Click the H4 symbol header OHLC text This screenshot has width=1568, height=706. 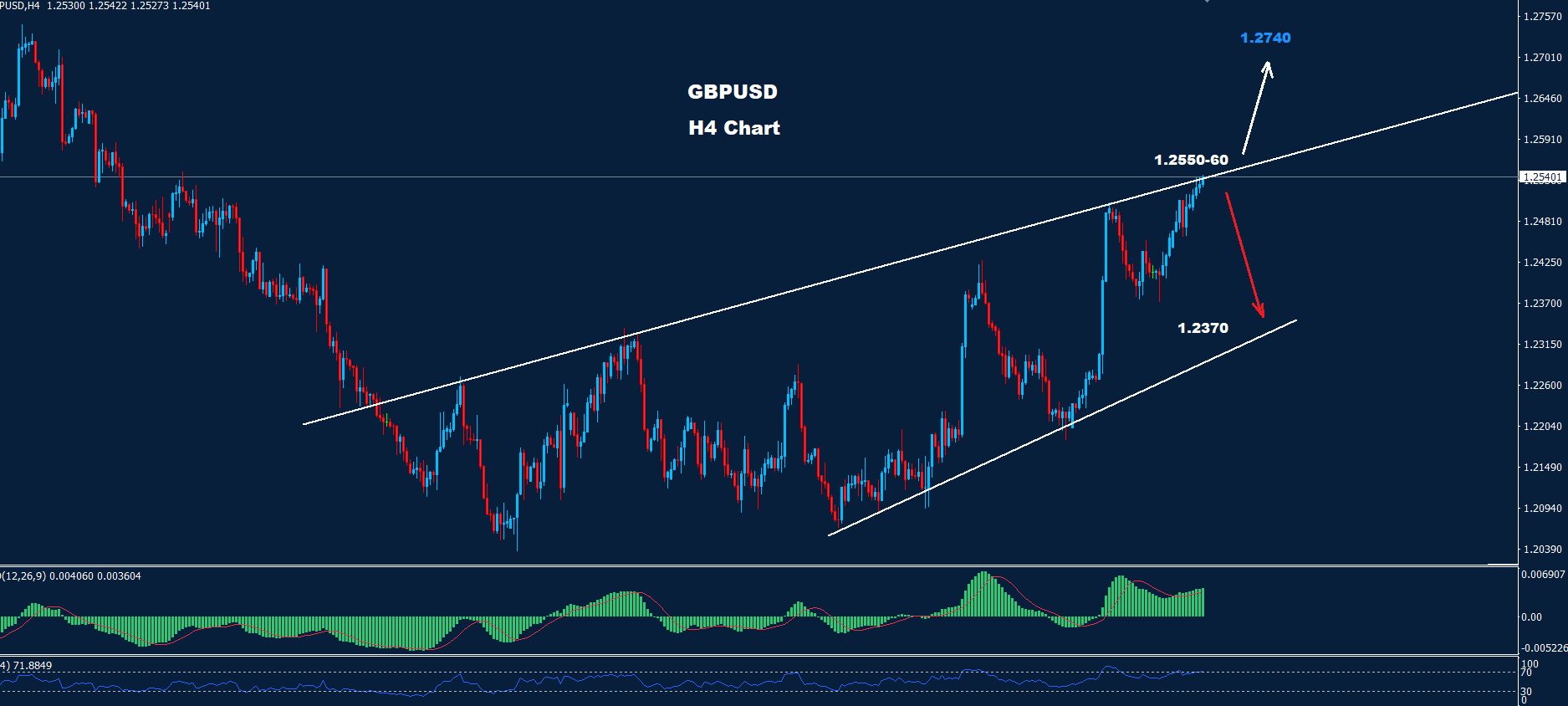tap(105, 6)
